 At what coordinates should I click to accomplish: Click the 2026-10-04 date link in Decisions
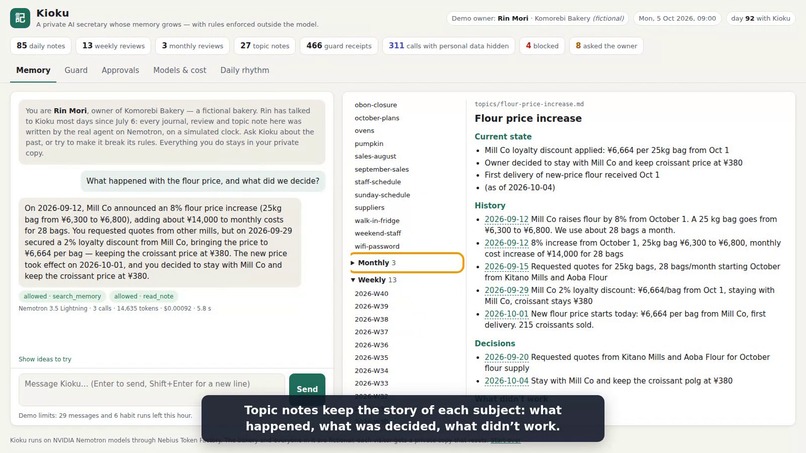tap(506, 381)
